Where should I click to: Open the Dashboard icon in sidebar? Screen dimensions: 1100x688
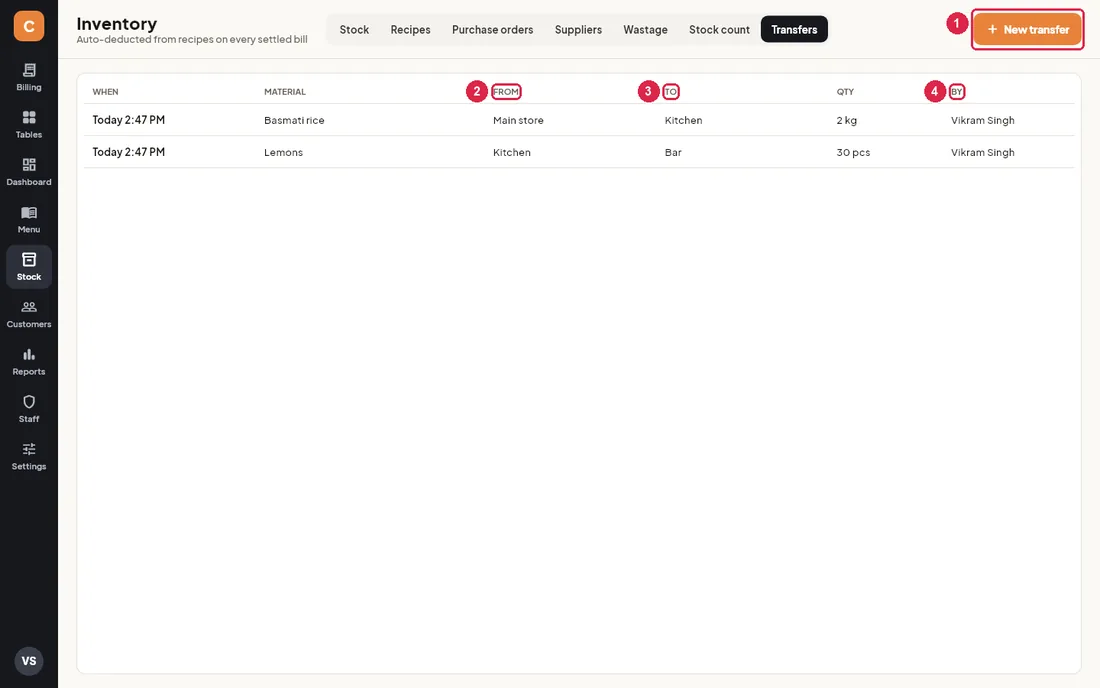pos(29,165)
